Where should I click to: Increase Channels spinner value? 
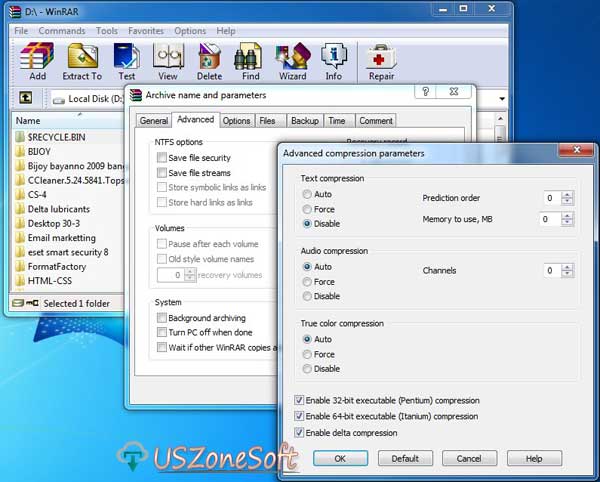click(567, 267)
